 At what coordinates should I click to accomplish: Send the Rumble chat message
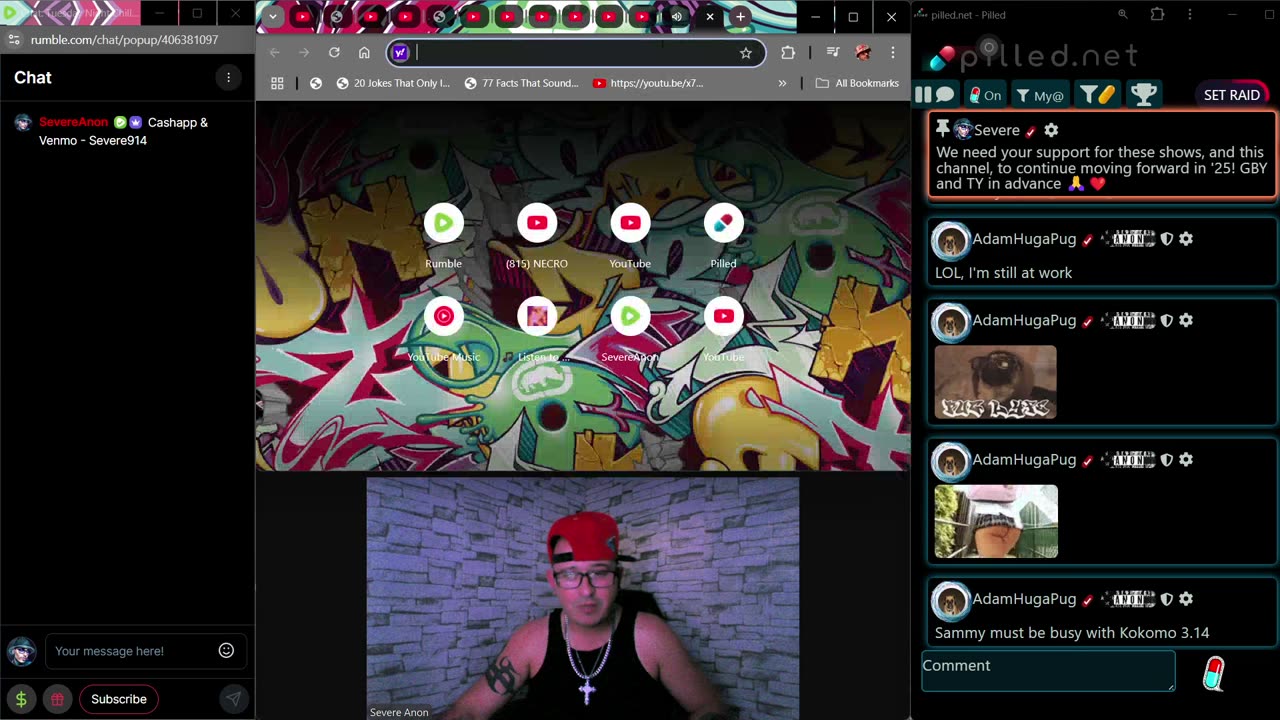click(x=233, y=699)
